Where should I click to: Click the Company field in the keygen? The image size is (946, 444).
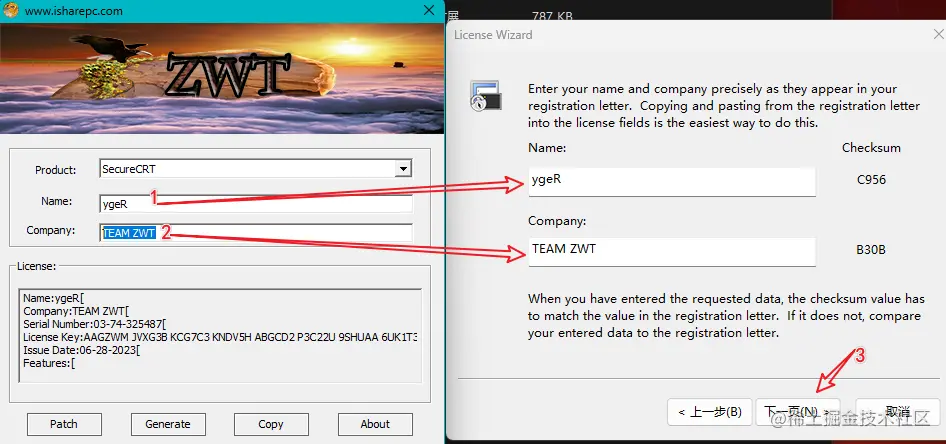click(x=256, y=233)
